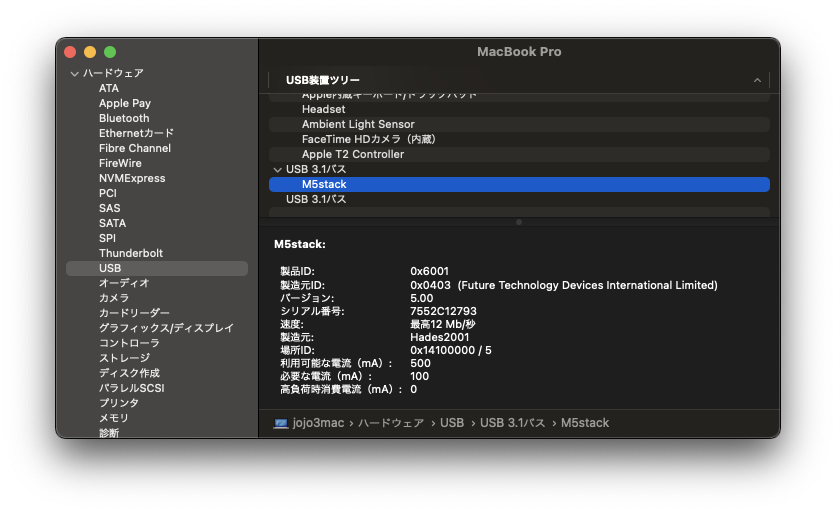Screen dimensions: 836x512
Task: Select SPI in the sidebar
Action: (x=107, y=238)
